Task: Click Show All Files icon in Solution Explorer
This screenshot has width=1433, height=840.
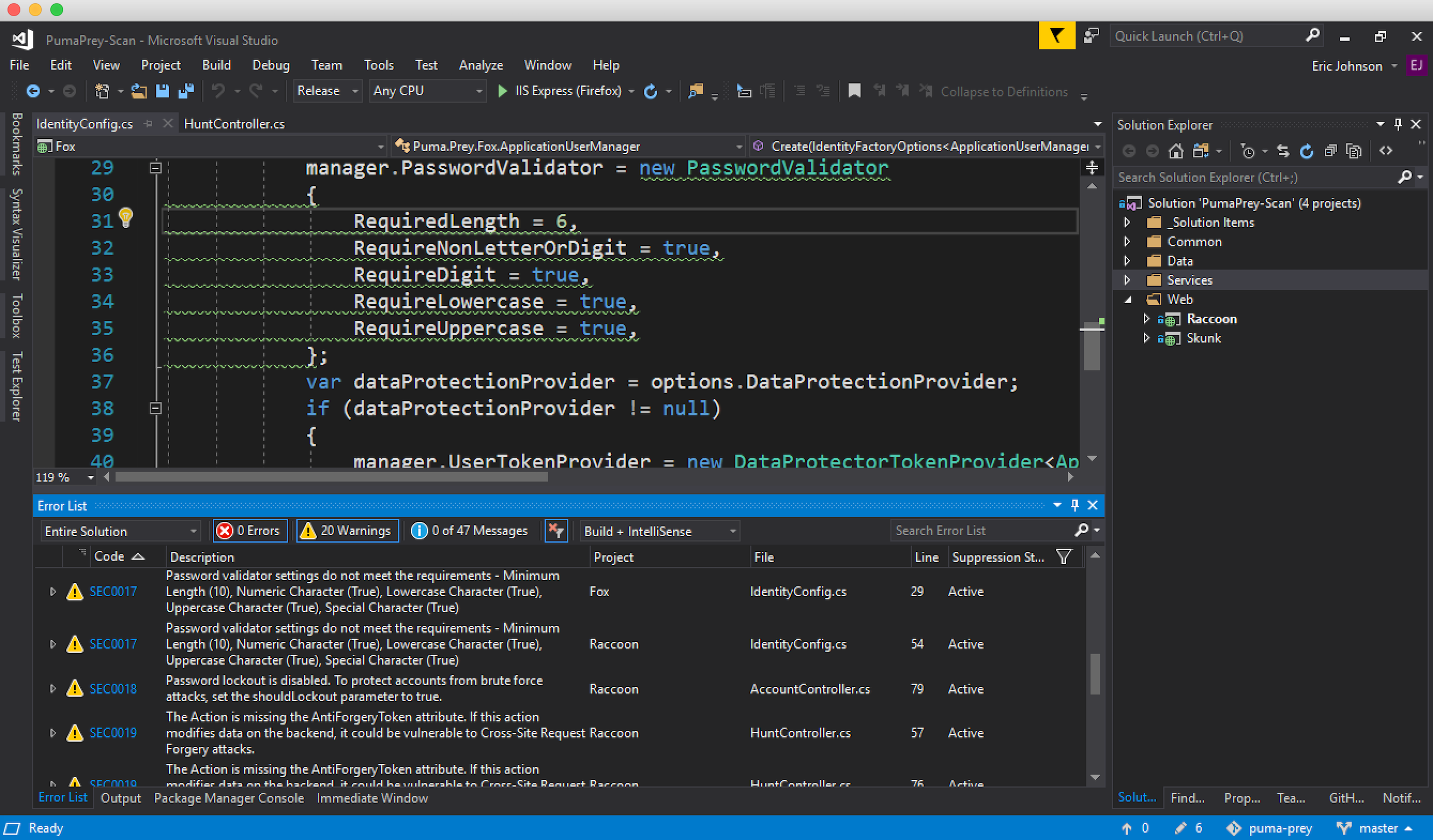Action: click(1354, 151)
